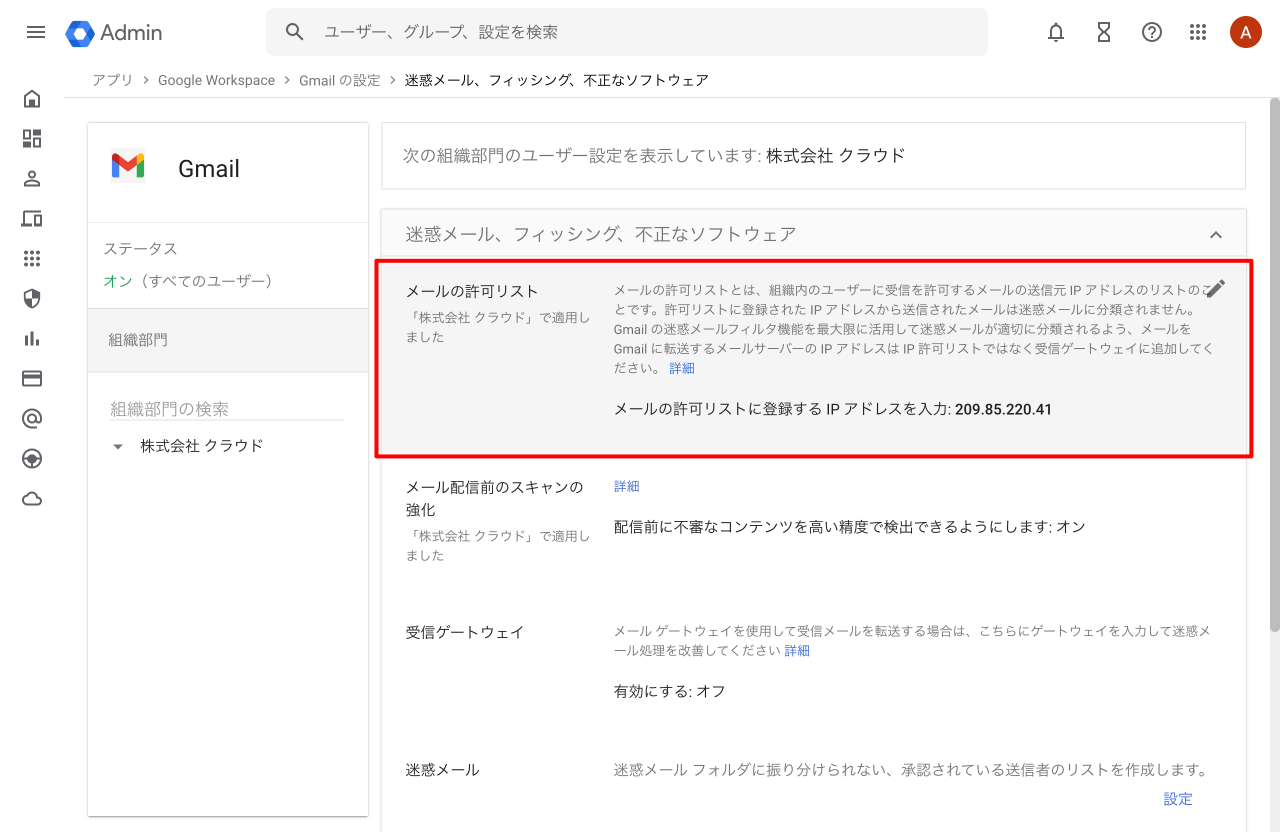Open Devices icon in sidebar
1280x832 pixels.
pos(32,219)
